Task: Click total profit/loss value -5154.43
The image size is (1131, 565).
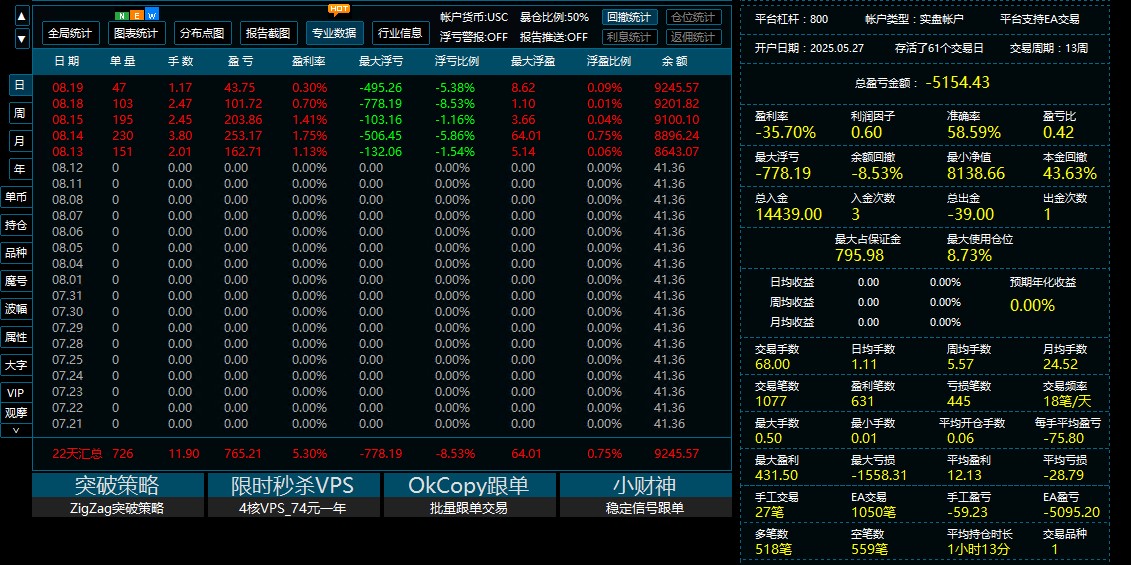Action: click(958, 82)
